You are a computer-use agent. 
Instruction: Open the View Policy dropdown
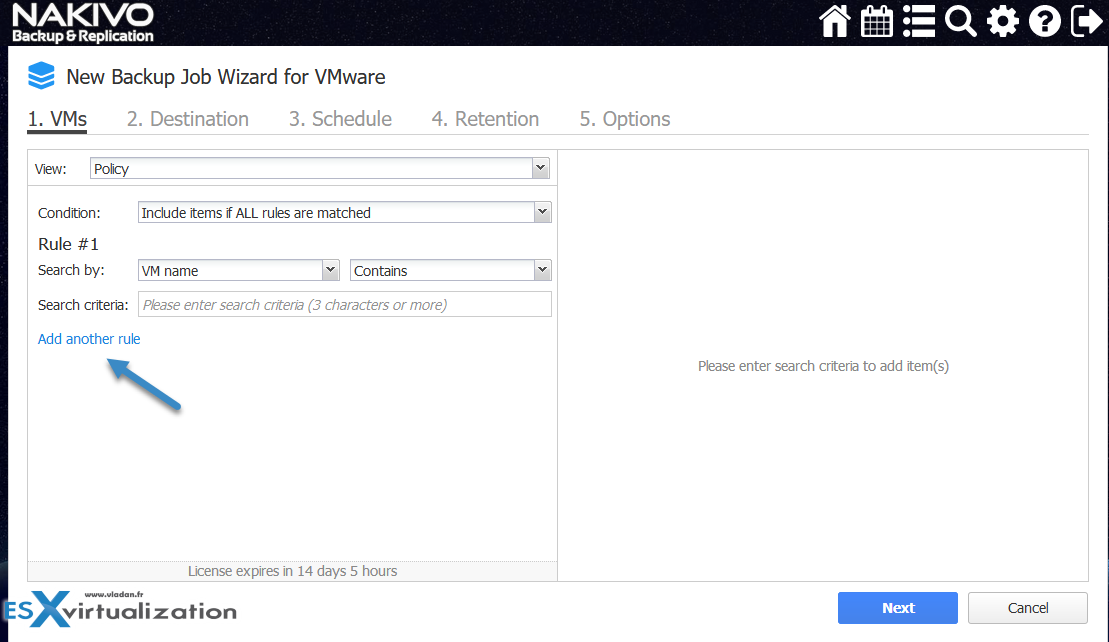(320, 168)
